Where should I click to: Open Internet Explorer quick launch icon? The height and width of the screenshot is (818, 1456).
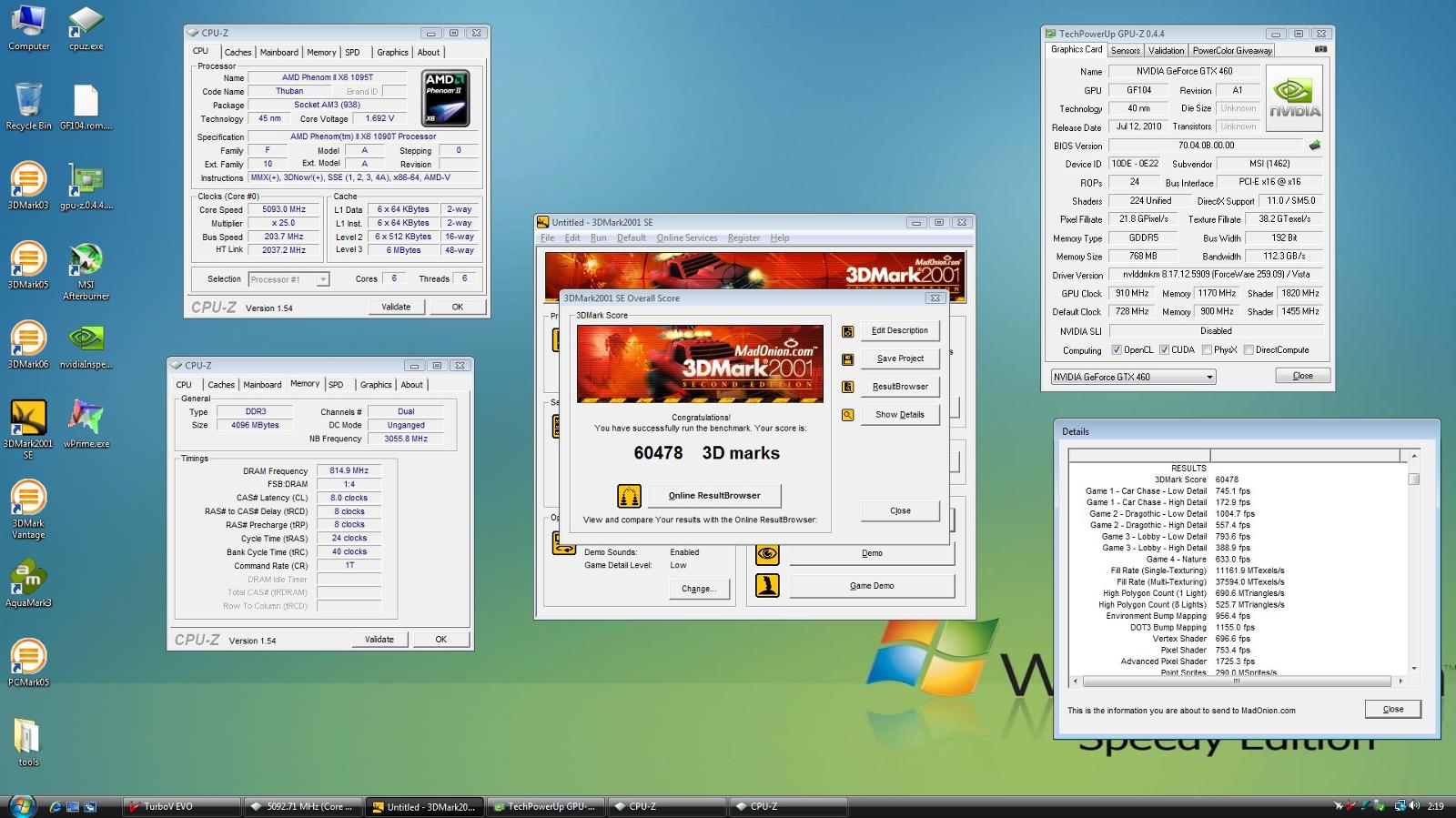tap(56, 806)
